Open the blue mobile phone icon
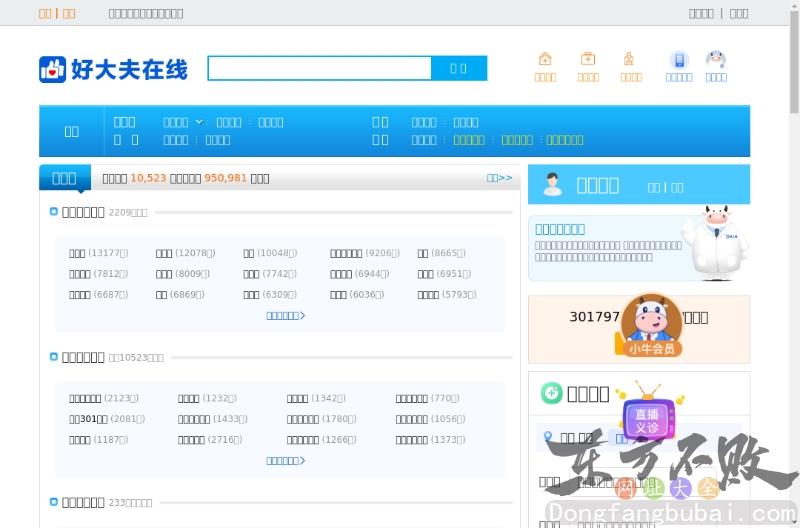The height and width of the screenshot is (528, 800). coord(679,60)
